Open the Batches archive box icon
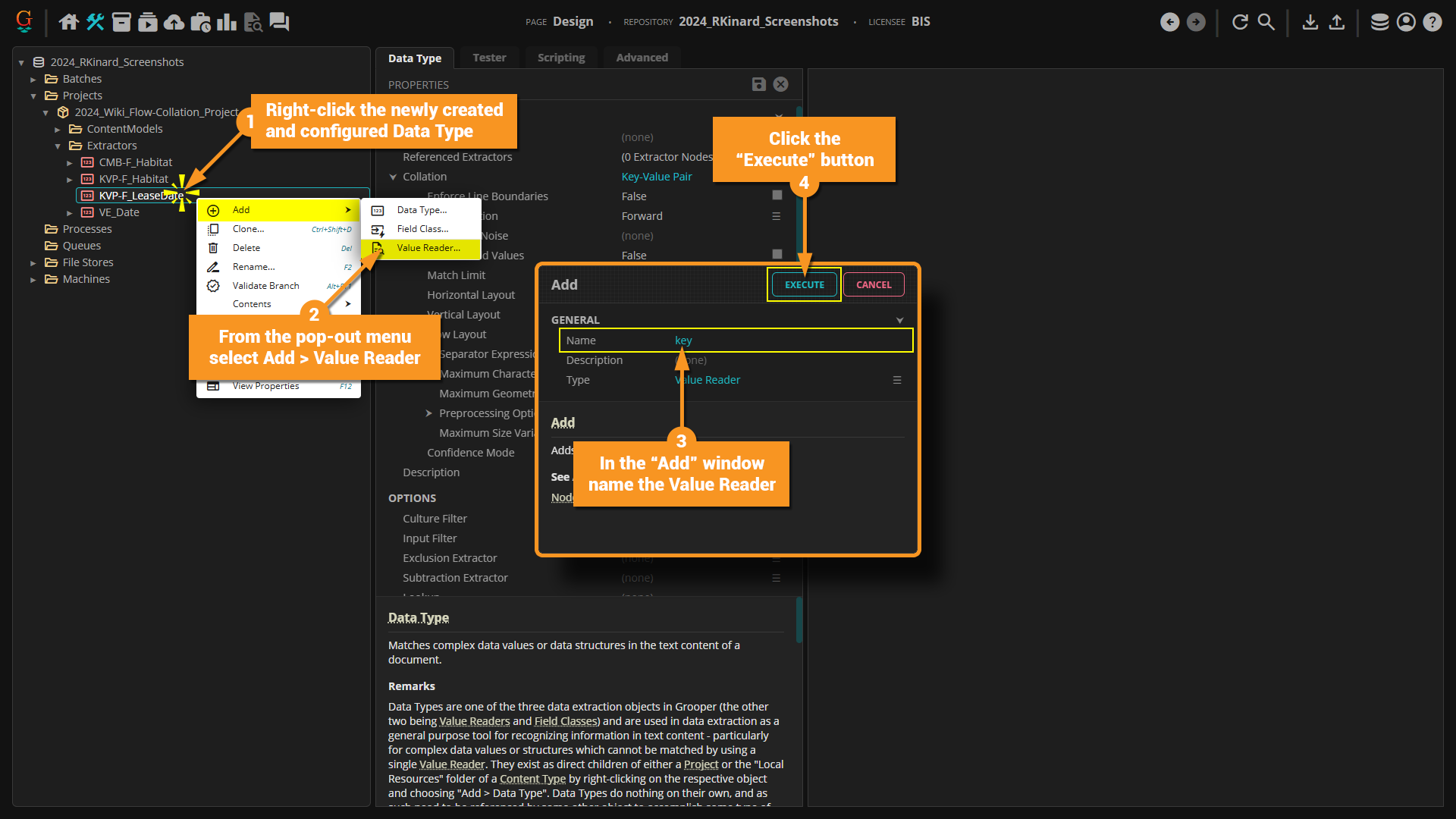This screenshot has width=1456, height=819. (121, 22)
